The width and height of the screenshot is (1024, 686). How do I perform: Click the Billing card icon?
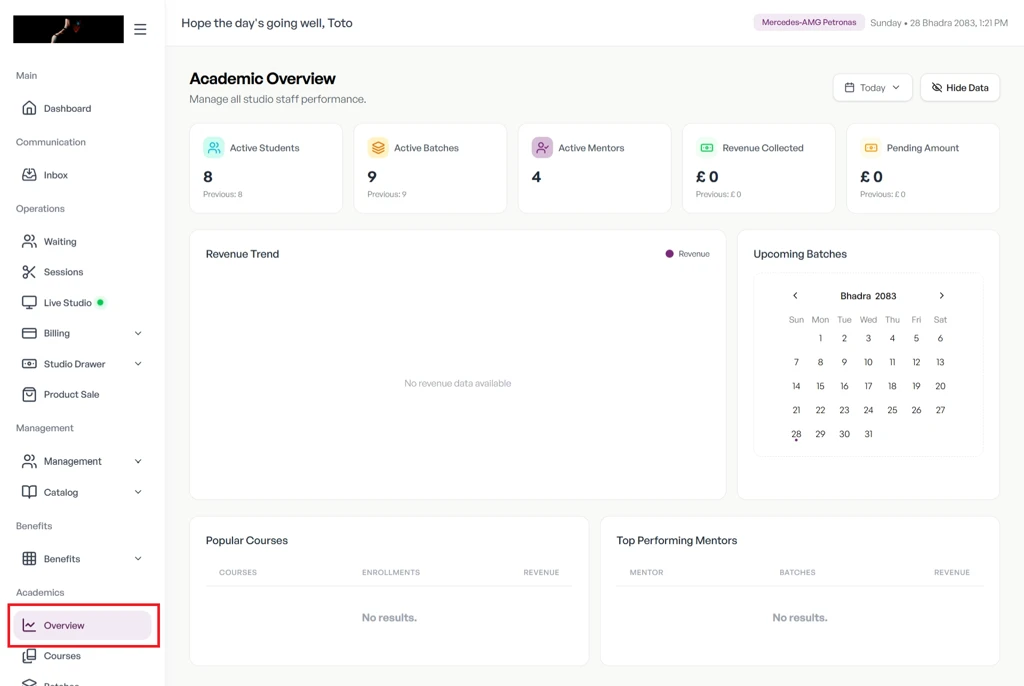(x=29, y=333)
